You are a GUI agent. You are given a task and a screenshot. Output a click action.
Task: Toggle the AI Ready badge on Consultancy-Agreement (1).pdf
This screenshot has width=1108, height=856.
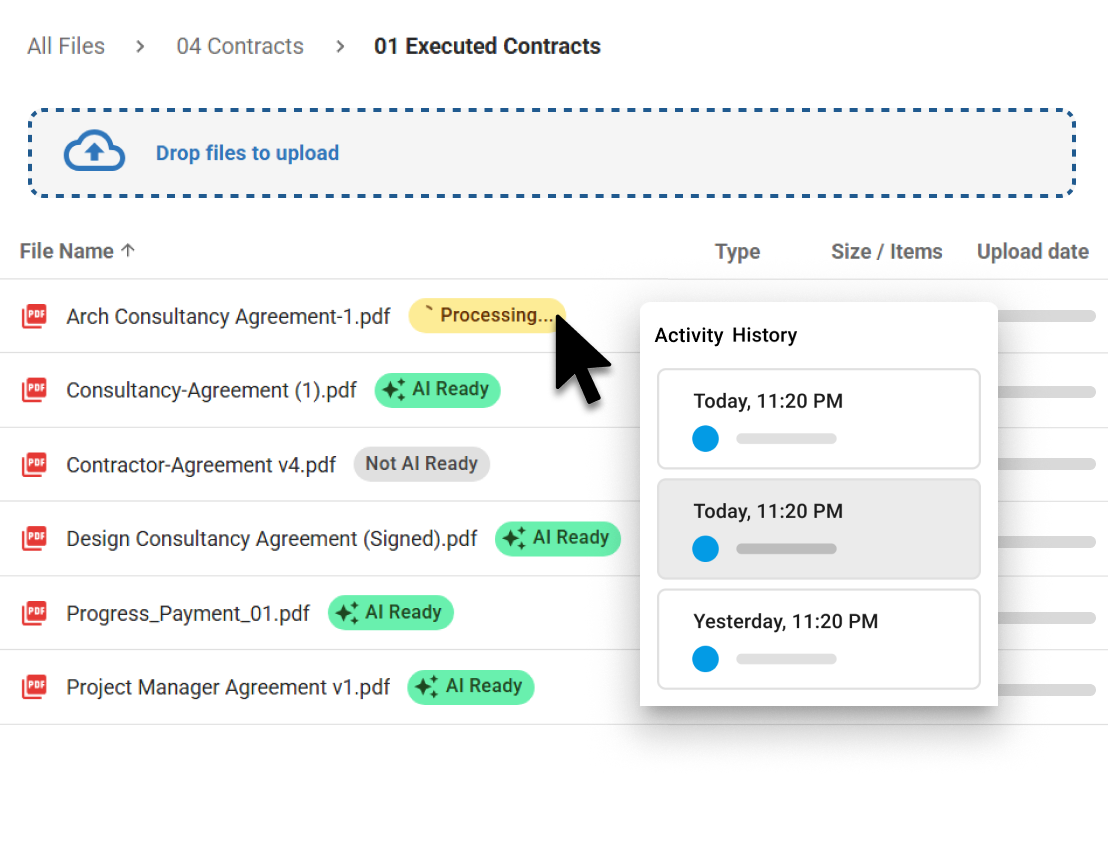pos(437,390)
